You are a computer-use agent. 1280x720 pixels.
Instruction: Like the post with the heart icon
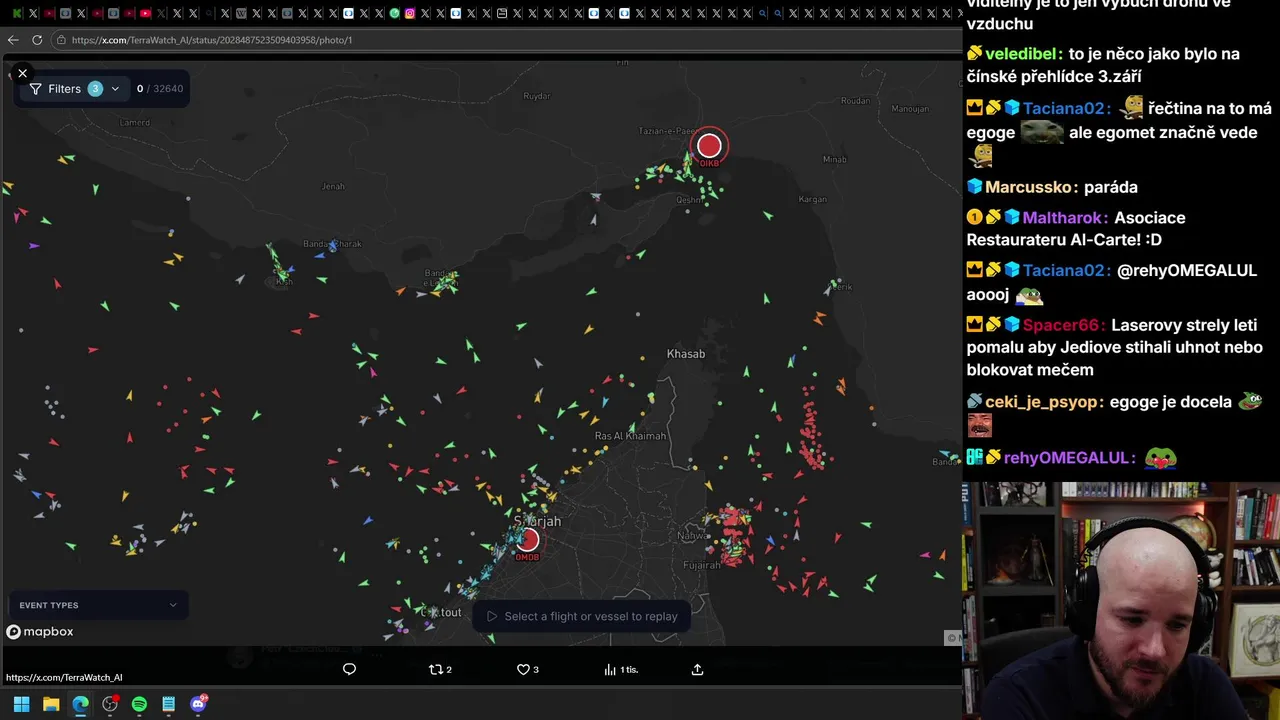[x=523, y=669]
